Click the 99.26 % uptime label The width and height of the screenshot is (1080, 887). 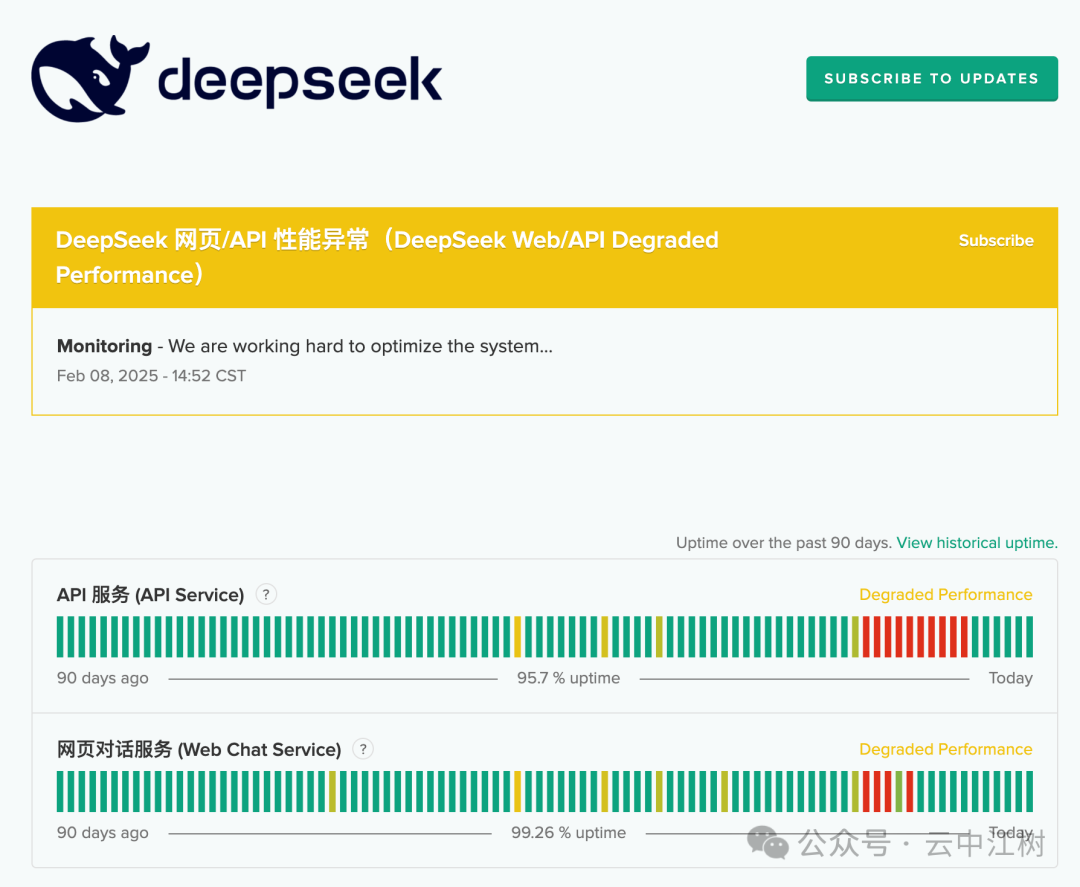pyautogui.click(x=568, y=833)
